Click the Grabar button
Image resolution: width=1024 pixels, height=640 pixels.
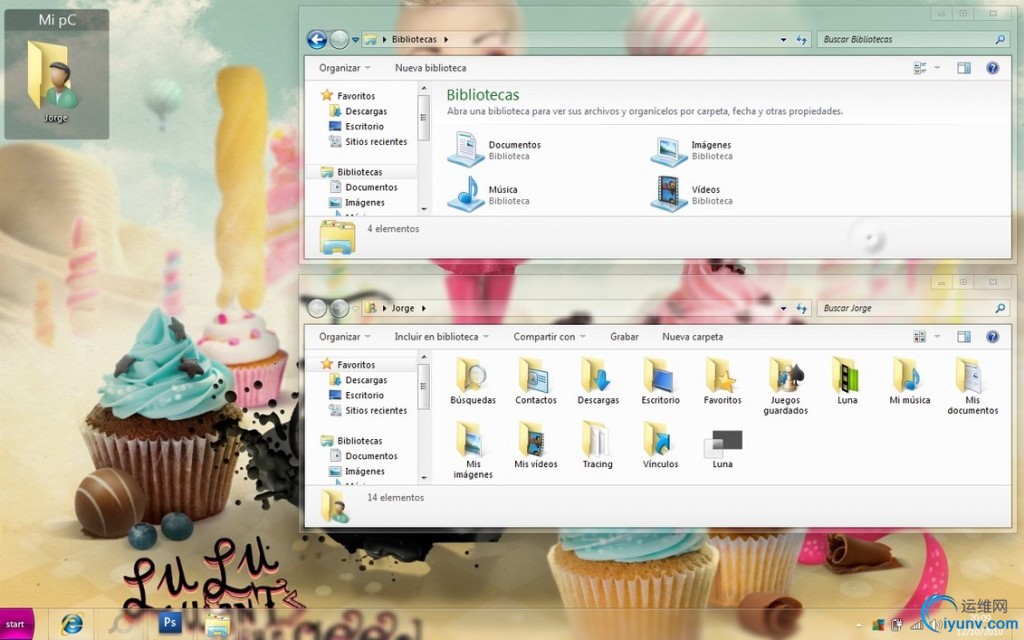[624, 337]
